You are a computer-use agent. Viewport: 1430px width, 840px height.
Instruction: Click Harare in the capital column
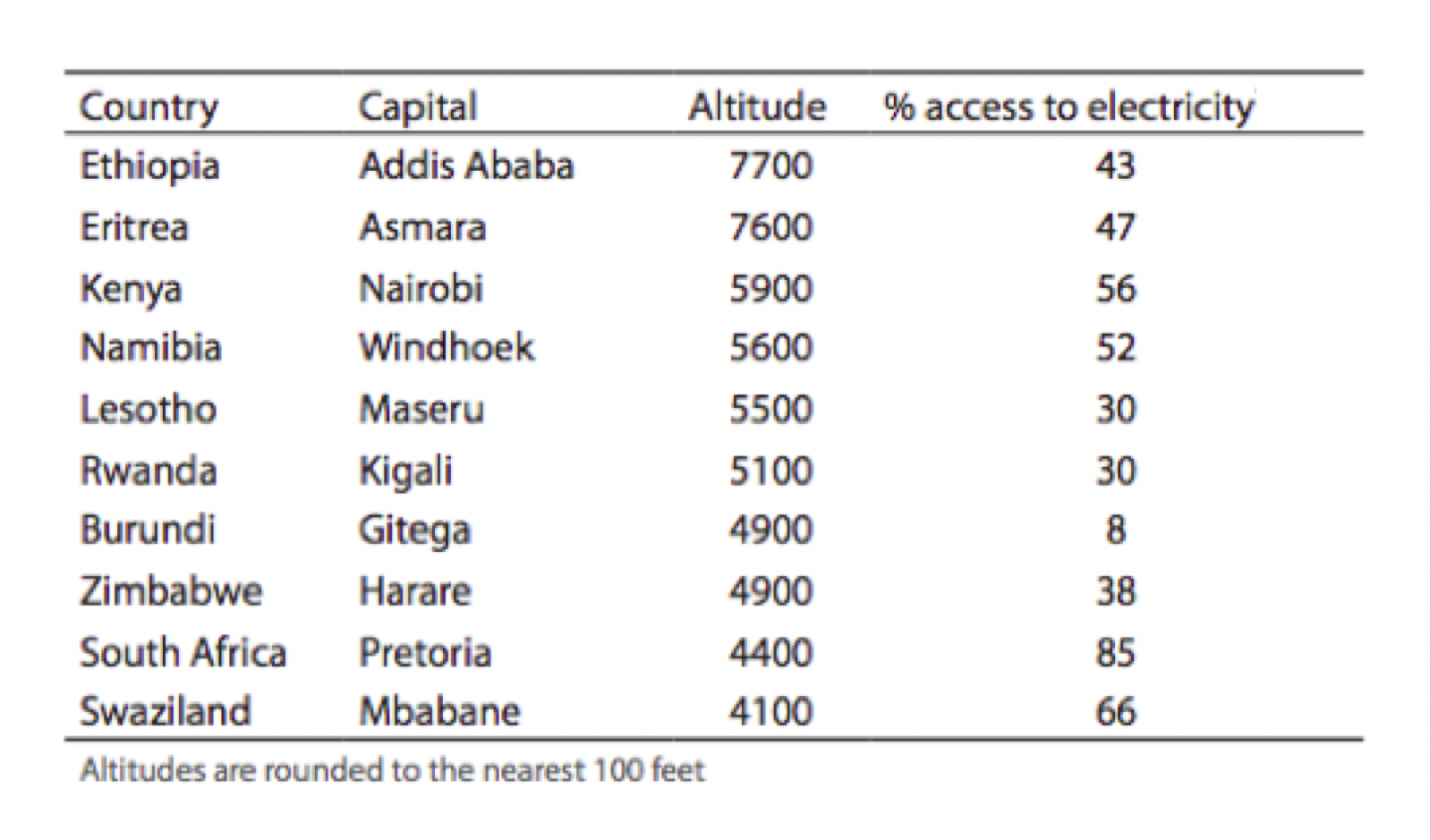click(x=415, y=592)
